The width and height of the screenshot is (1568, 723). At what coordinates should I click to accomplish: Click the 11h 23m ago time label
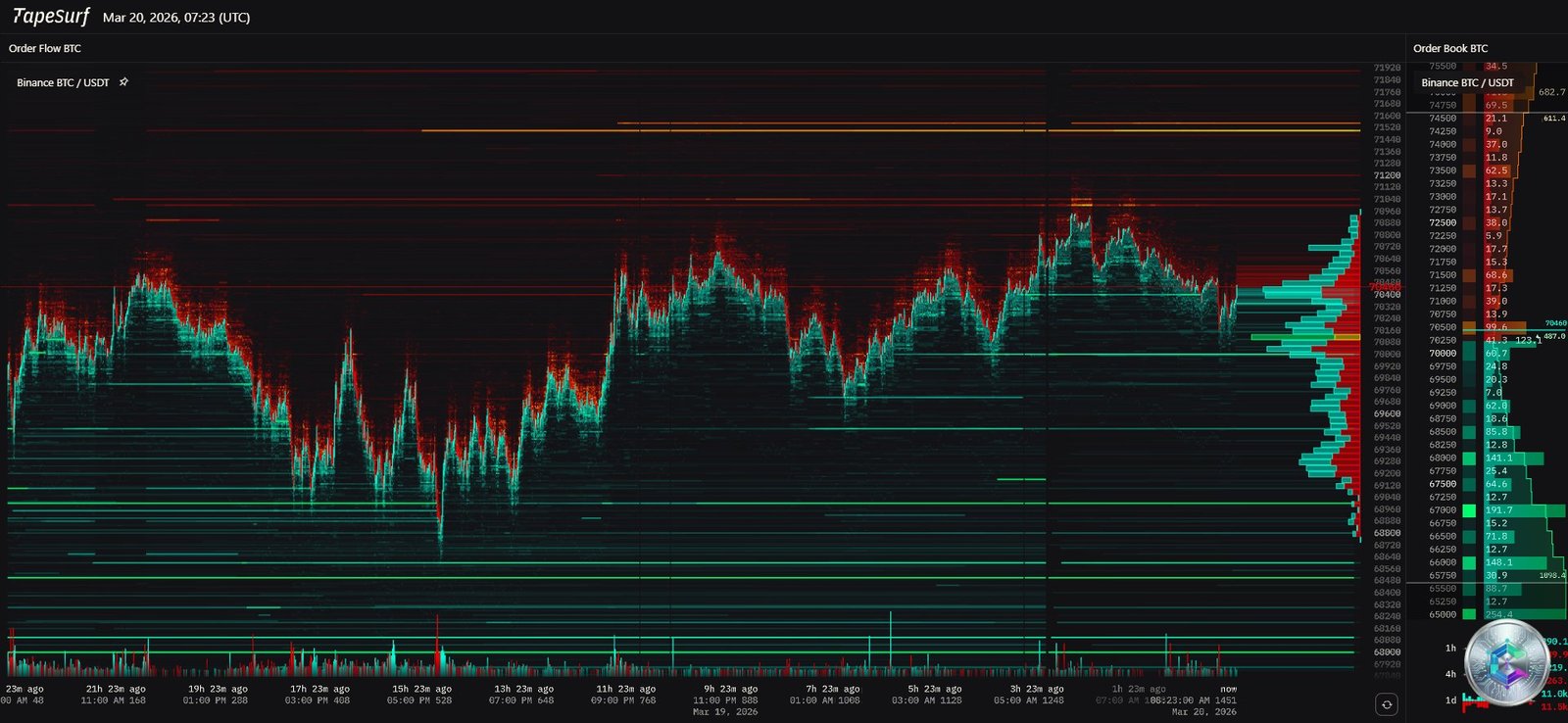(625, 689)
